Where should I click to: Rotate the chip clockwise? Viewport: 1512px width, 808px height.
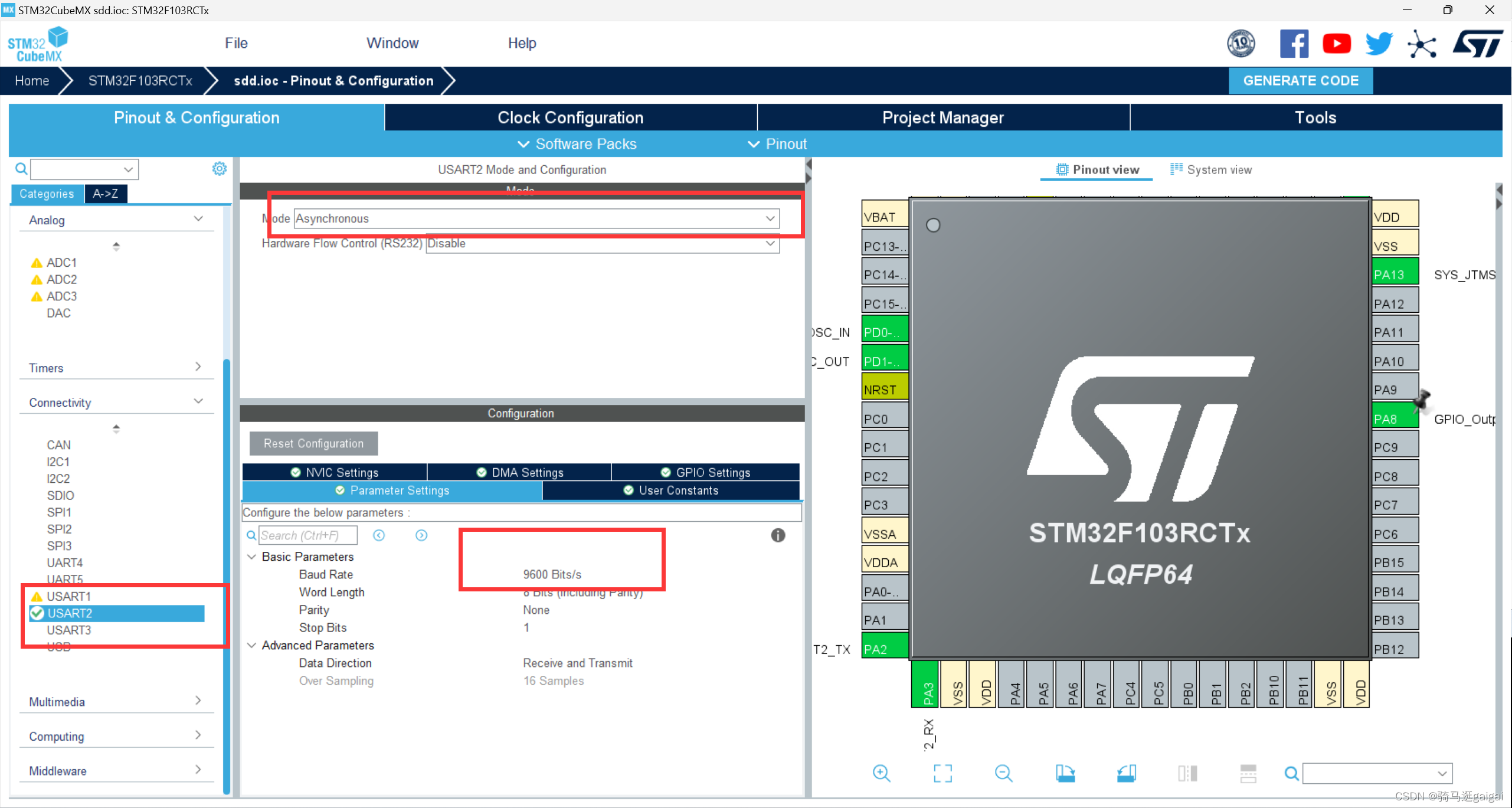click(x=1066, y=773)
